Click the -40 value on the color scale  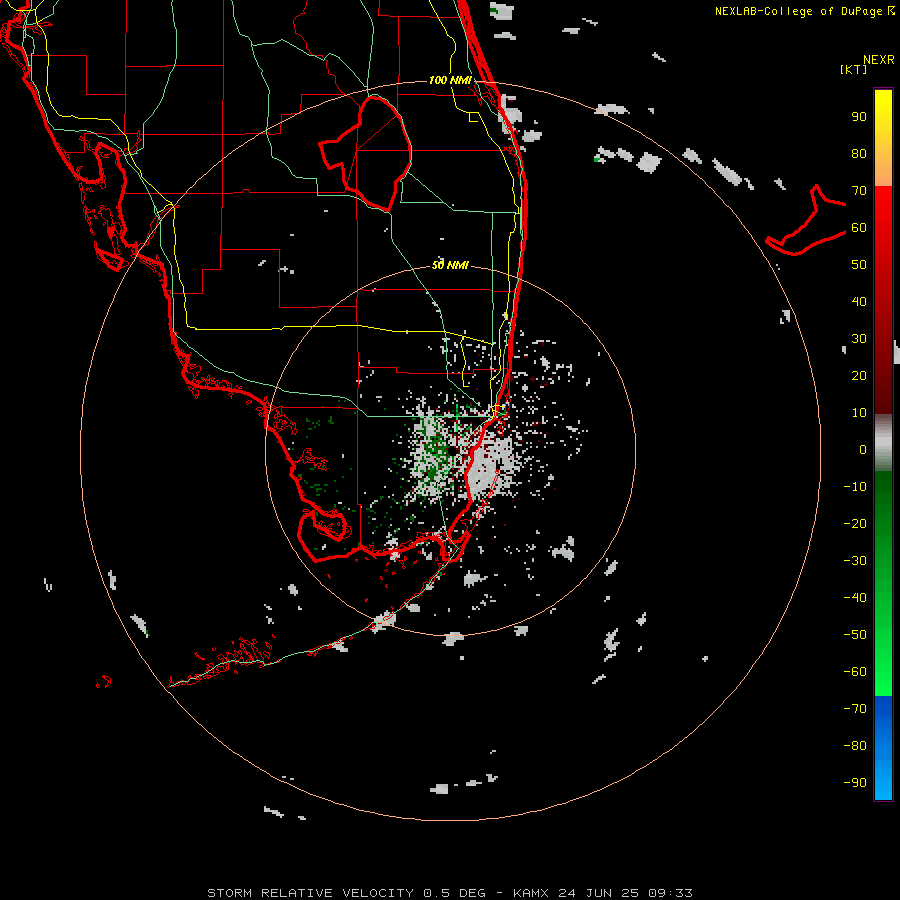[855, 598]
